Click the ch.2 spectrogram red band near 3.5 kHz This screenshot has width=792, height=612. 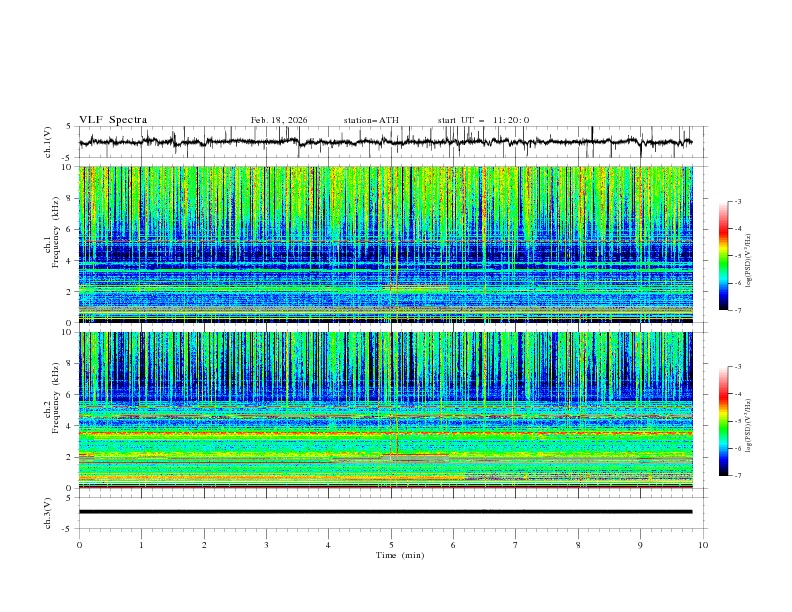[386, 433]
